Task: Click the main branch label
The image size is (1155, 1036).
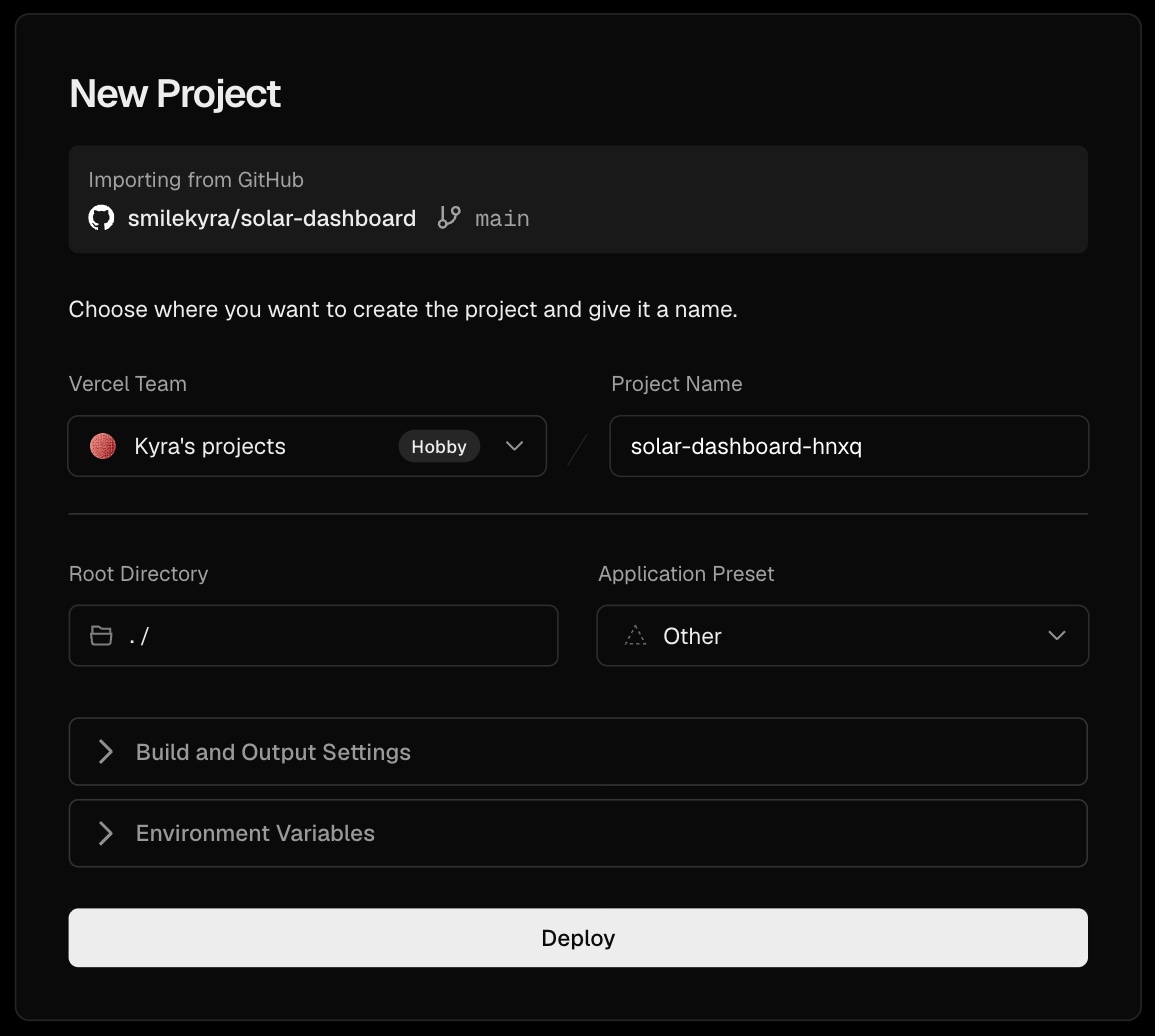Action: point(502,219)
